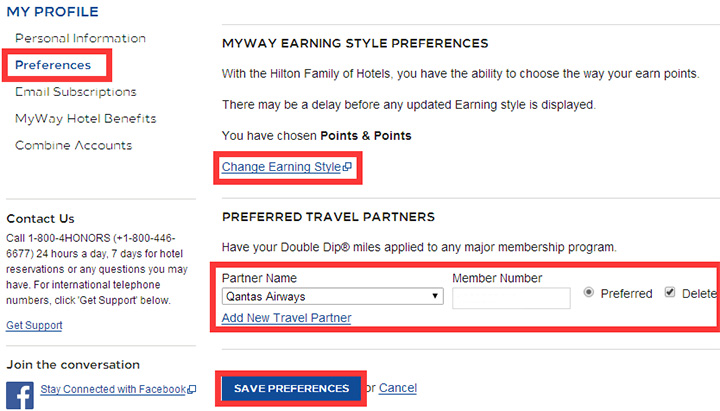Focus the Member Number input field
720x411 pixels.
point(511,298)
